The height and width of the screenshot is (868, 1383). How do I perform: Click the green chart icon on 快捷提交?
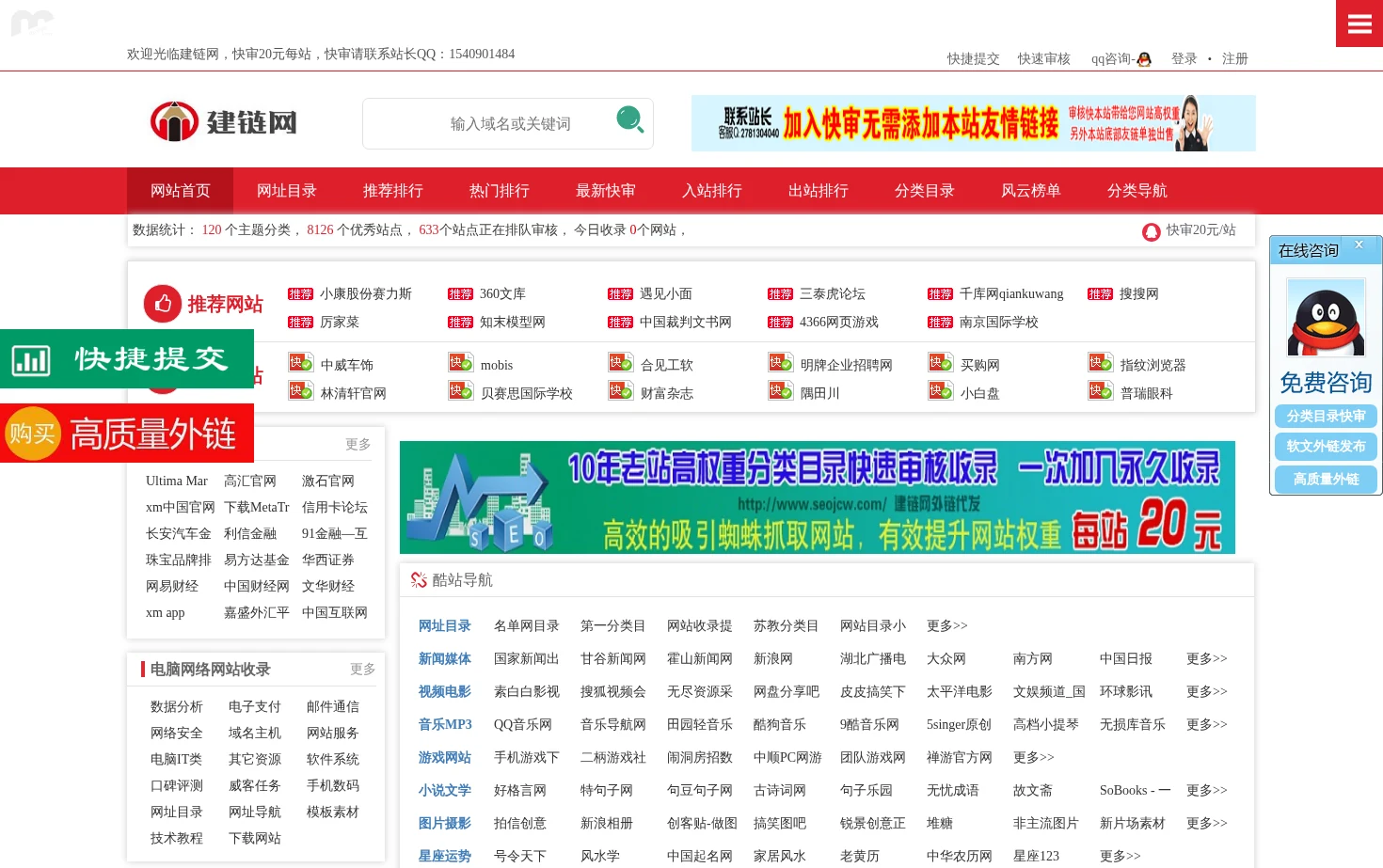click(x=31, y=359)
